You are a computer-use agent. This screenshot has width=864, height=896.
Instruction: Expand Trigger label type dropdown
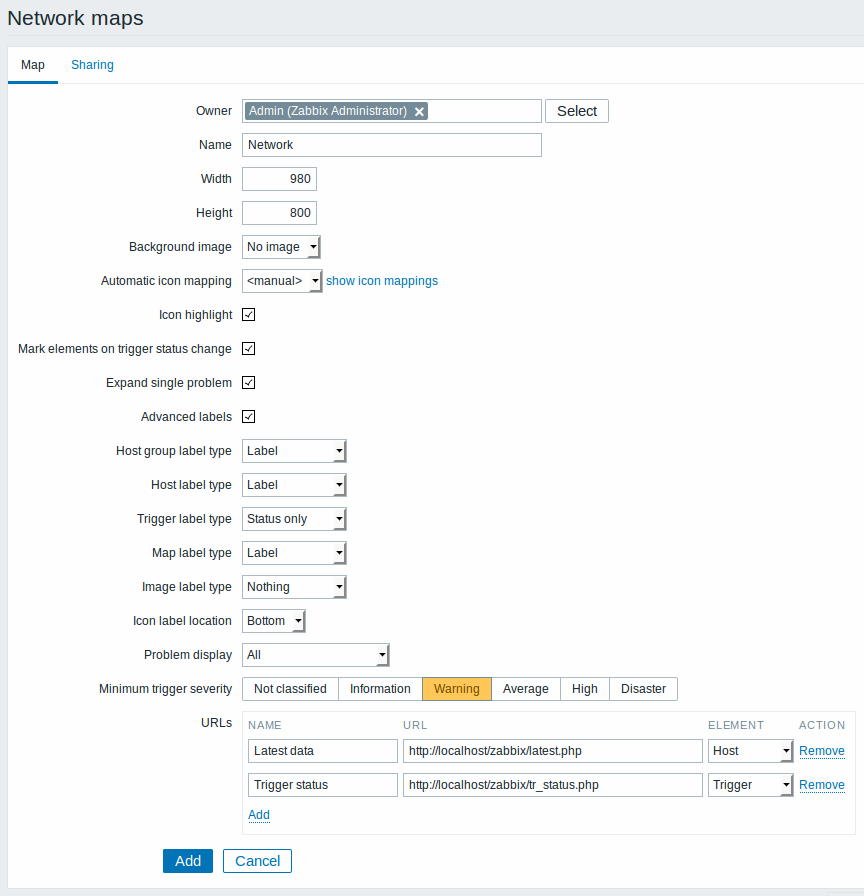[x=294, y=519]
